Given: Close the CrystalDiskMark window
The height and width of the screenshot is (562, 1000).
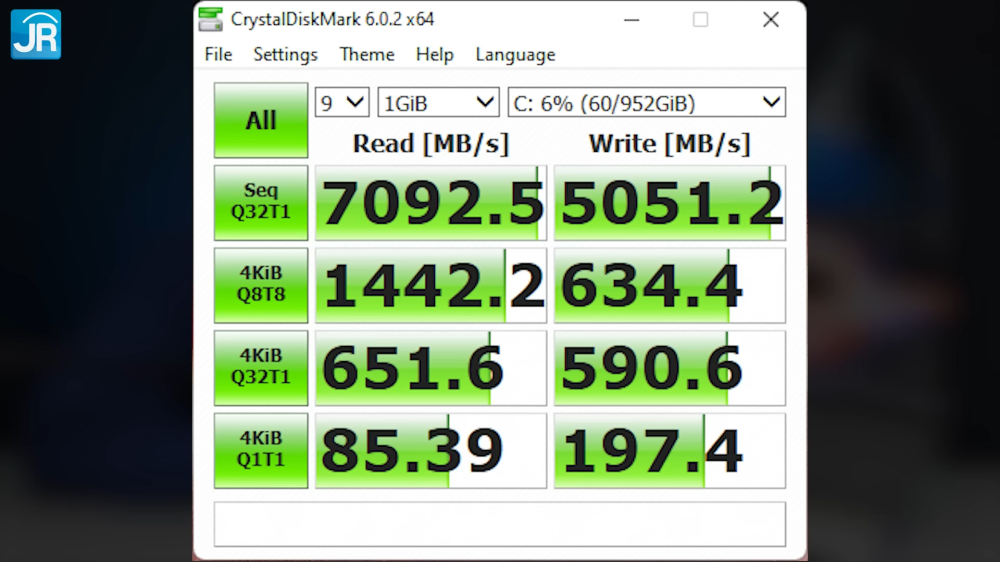Looking at the screenshot, I should coord(771,20).
